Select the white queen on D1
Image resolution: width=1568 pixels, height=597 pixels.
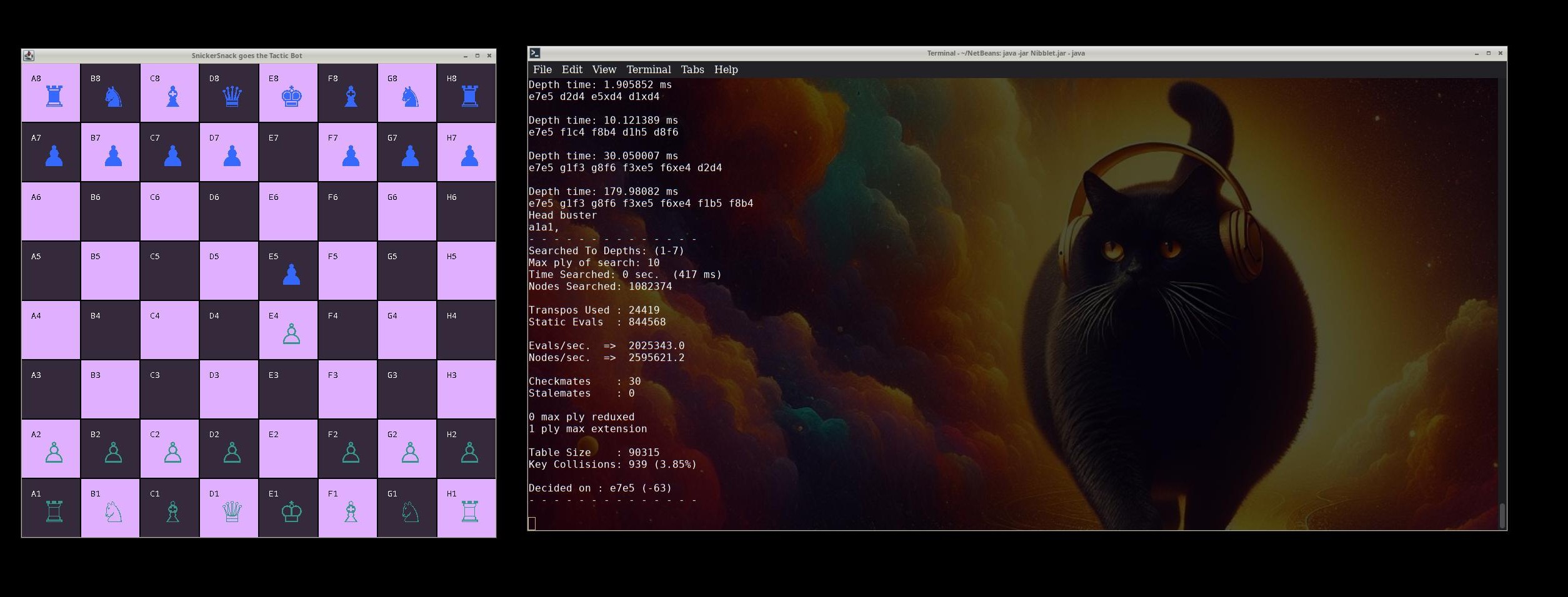(x=232, y=512)
